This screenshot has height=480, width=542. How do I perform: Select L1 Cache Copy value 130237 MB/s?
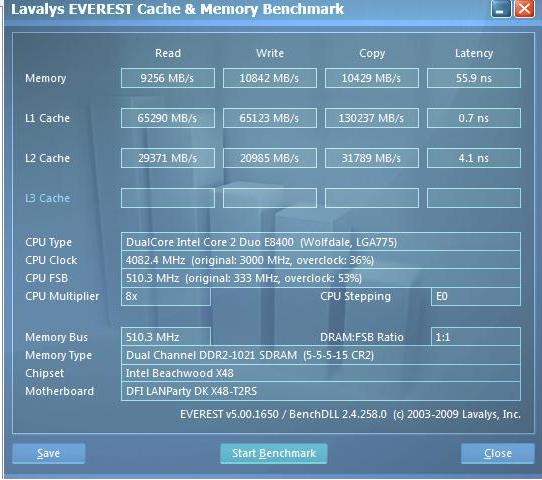pos(372,118)
